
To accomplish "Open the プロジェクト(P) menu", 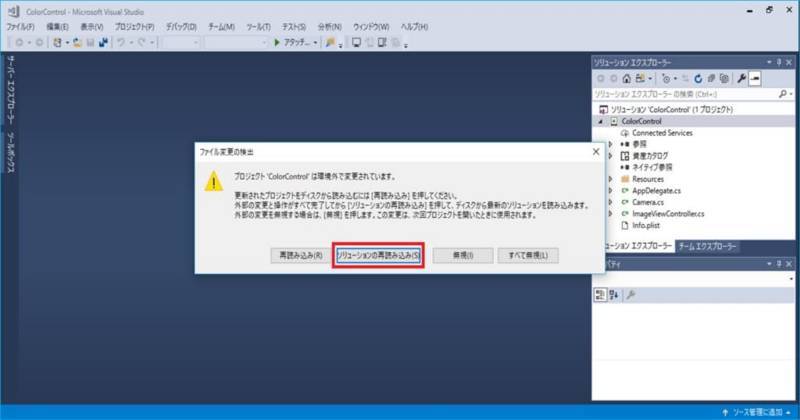I will point(134,27).
